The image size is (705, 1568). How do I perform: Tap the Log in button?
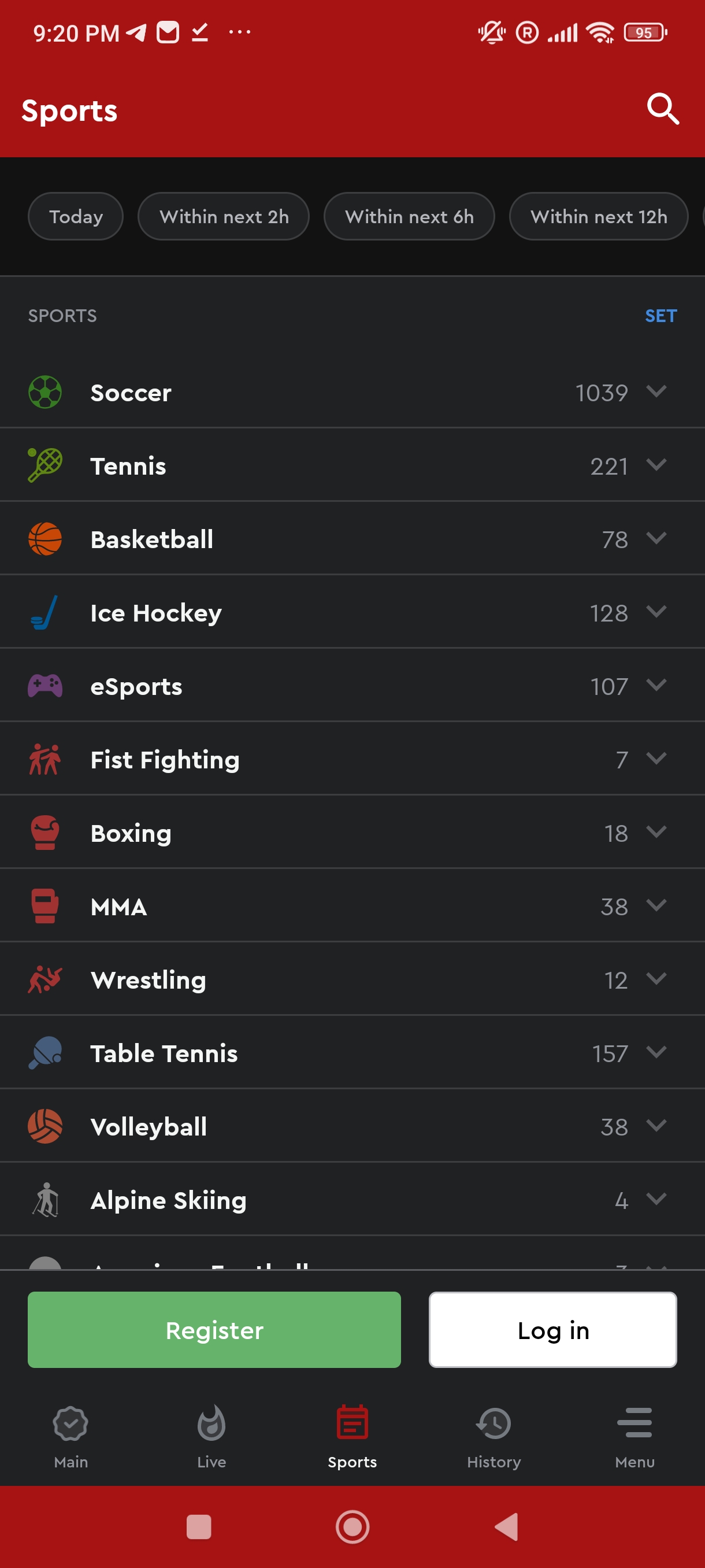coord(552,1330)
